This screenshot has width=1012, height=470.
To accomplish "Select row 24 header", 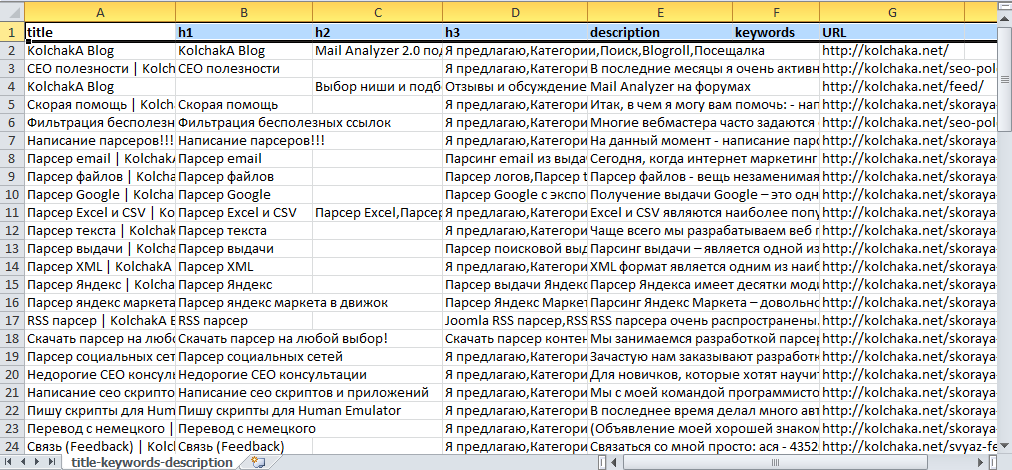I will [12, 446].
